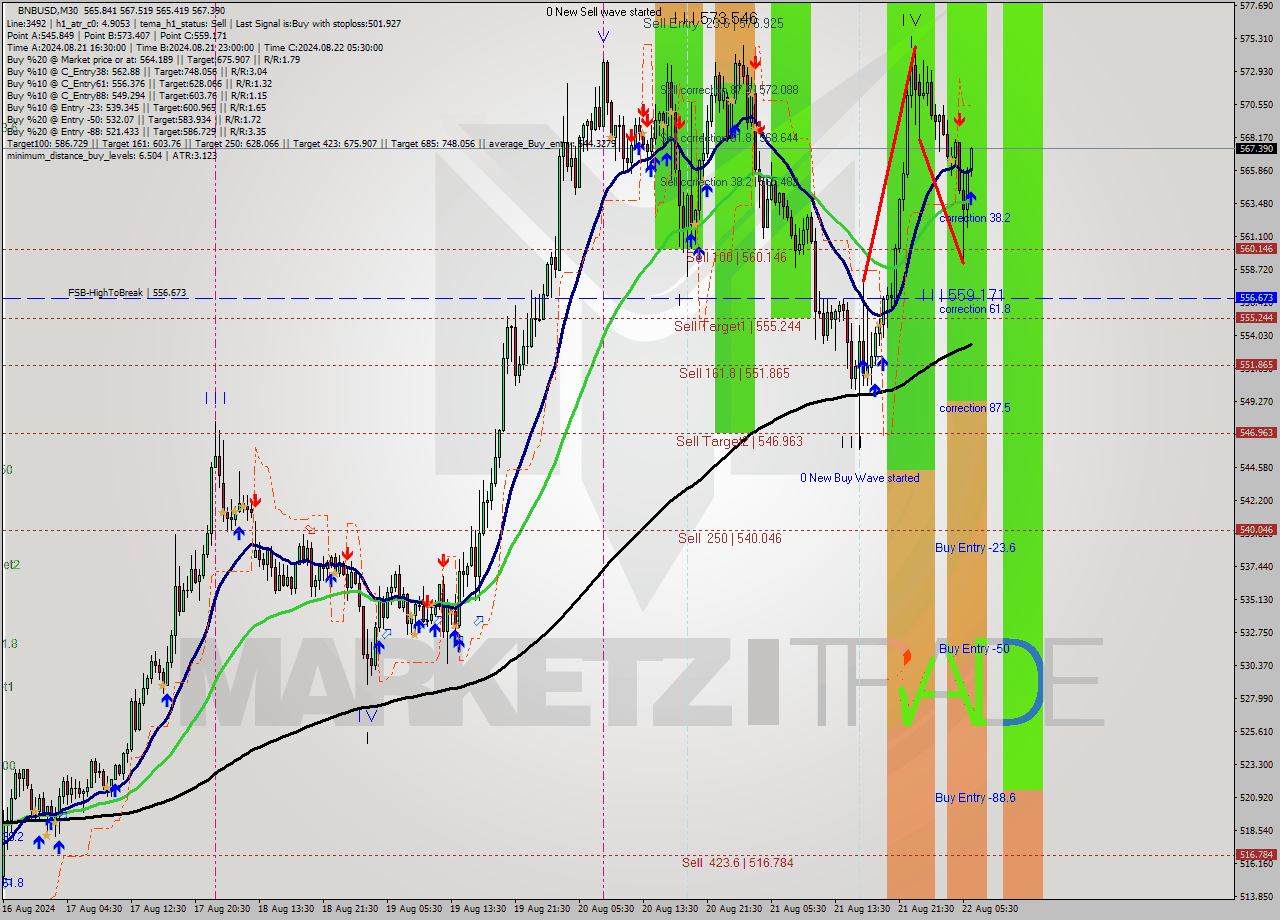
Task: Click the red 551.865 price axis tag
Action: click(x=1256, y=365)
